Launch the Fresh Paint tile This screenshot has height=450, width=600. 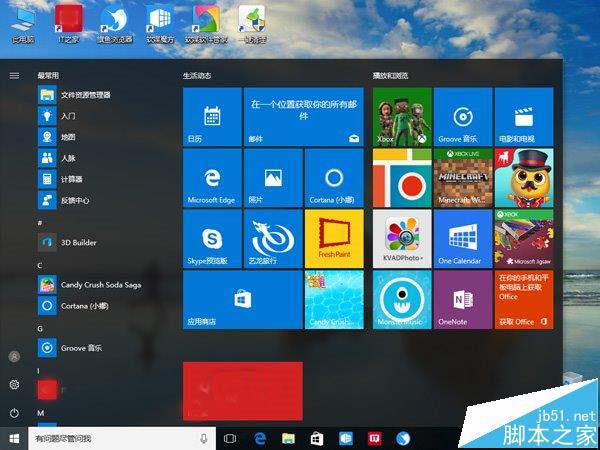pyautogui.click(x=334, y=239)
